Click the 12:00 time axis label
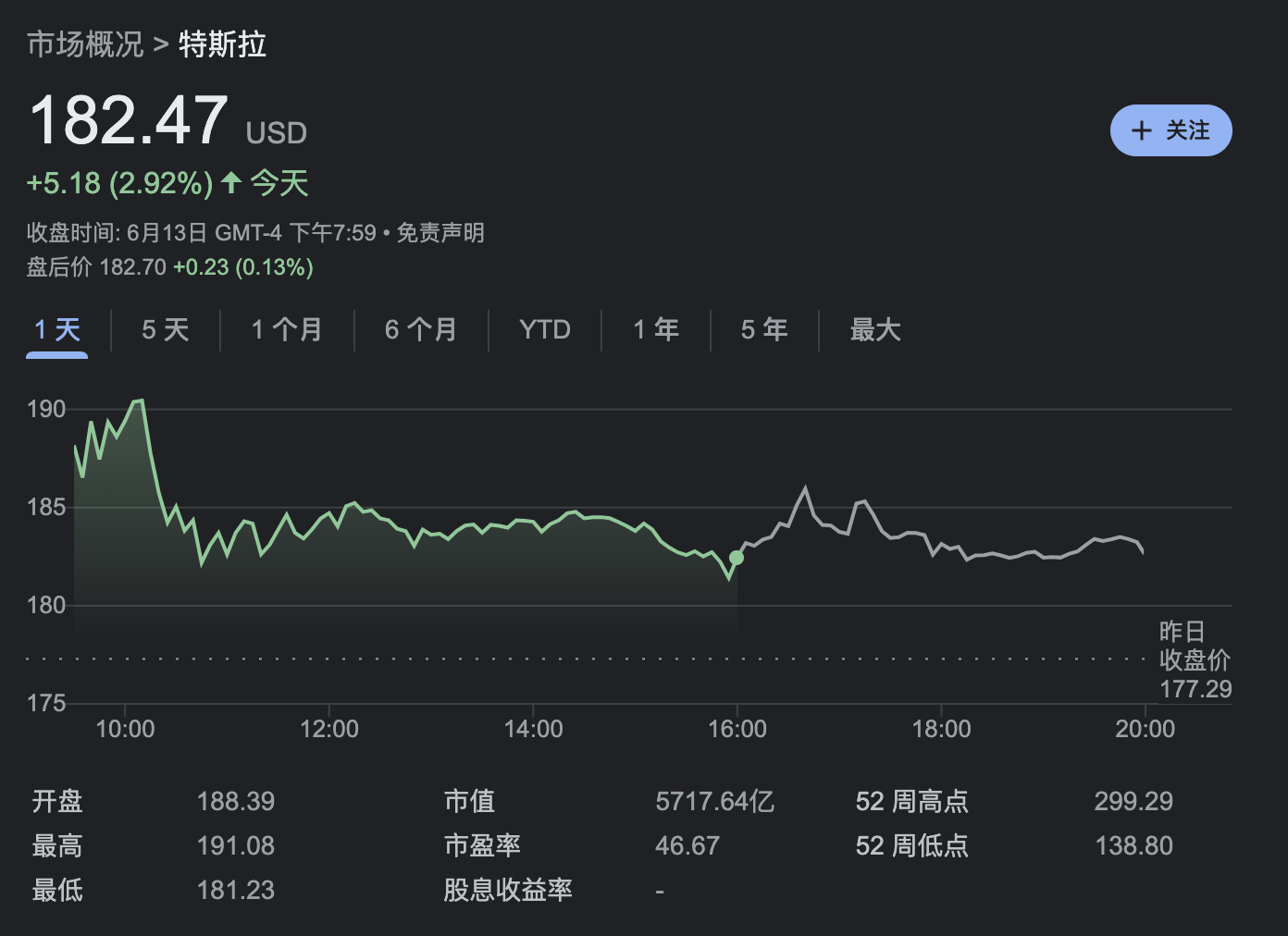This screenshot has height=936, width=1288. [x=329, y=729]
